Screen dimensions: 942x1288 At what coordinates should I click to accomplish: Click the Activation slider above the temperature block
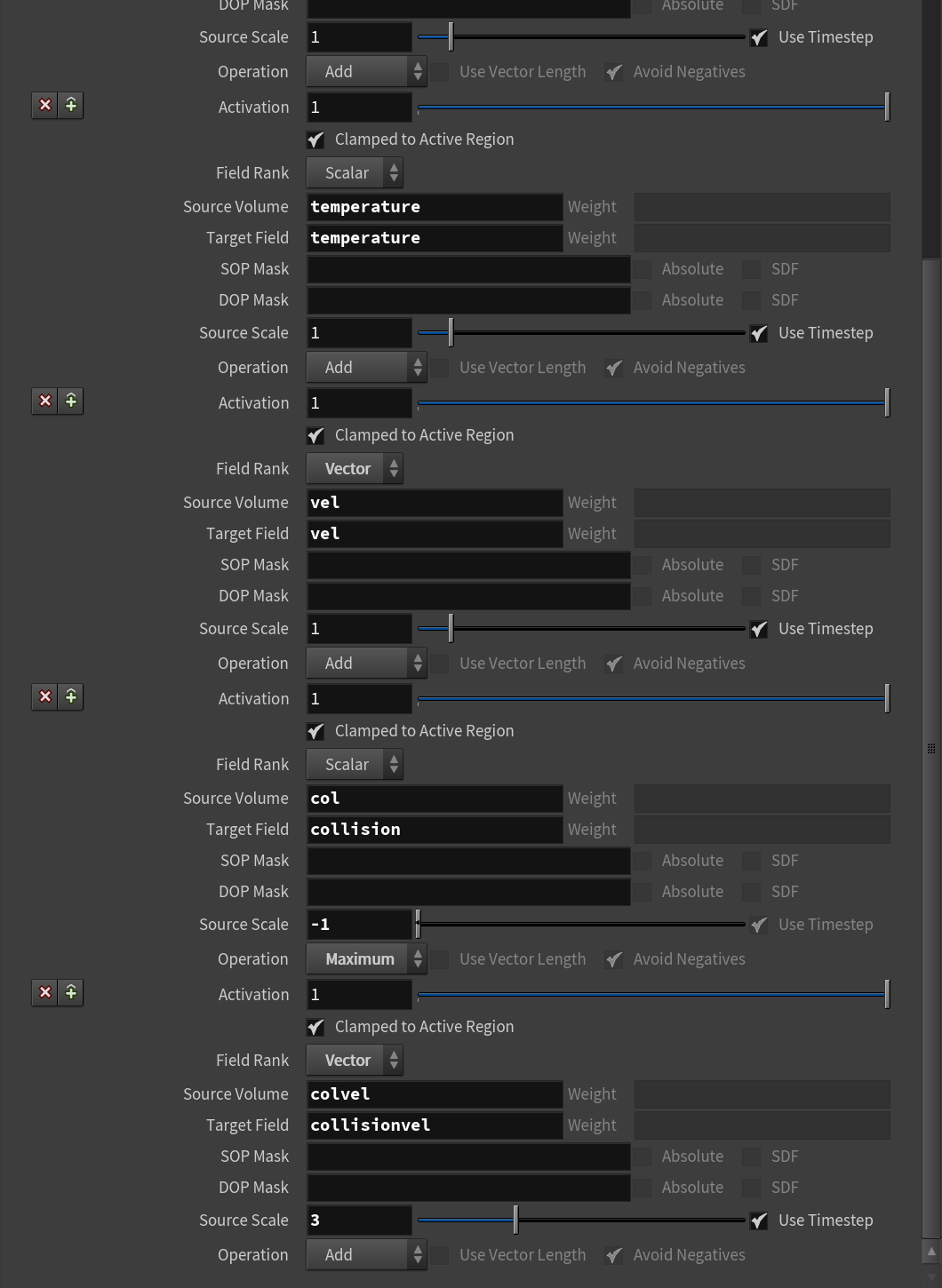pyautogui.click(x=653, y=107)
